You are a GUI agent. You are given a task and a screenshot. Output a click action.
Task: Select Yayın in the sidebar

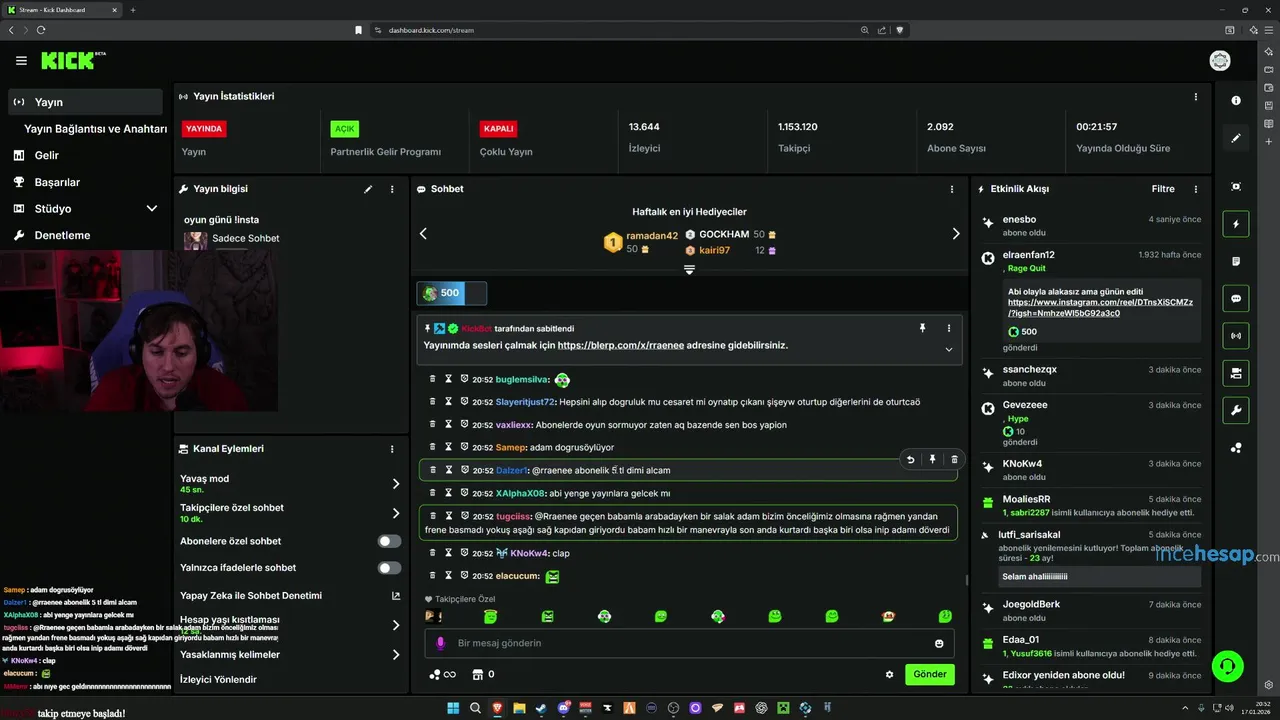tap(84, 102)
